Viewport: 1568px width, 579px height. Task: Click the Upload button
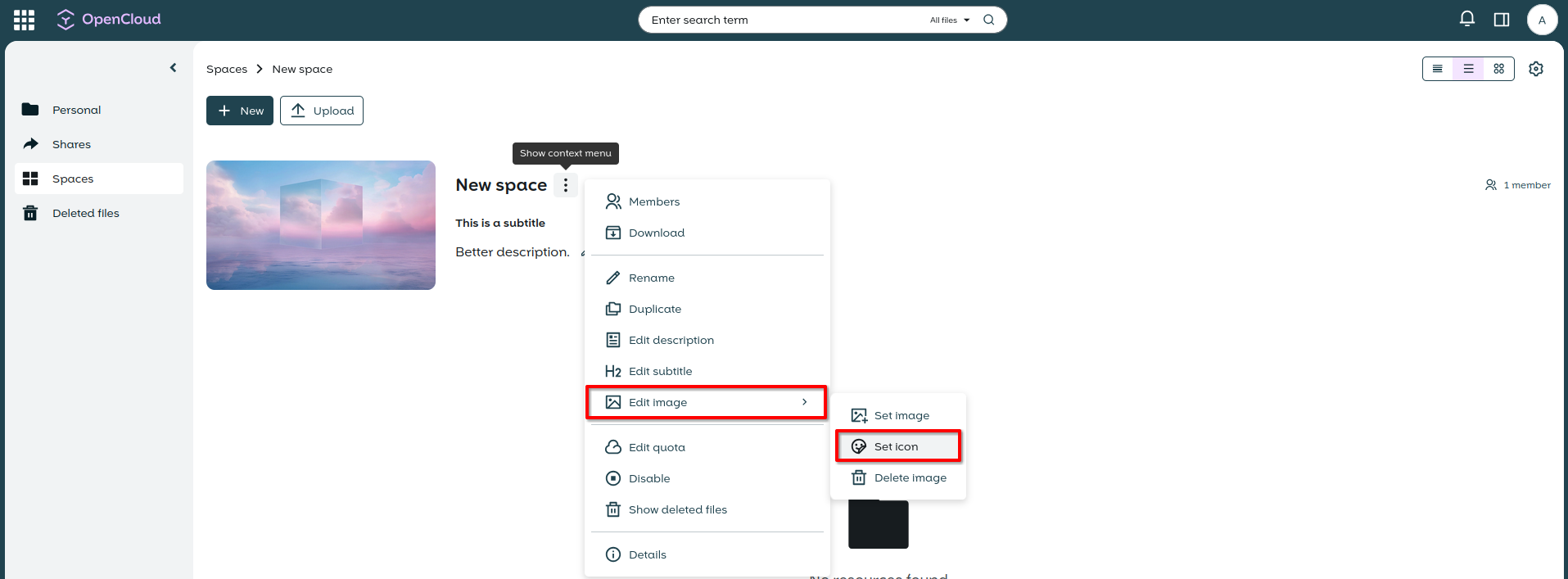click(321, 111)
